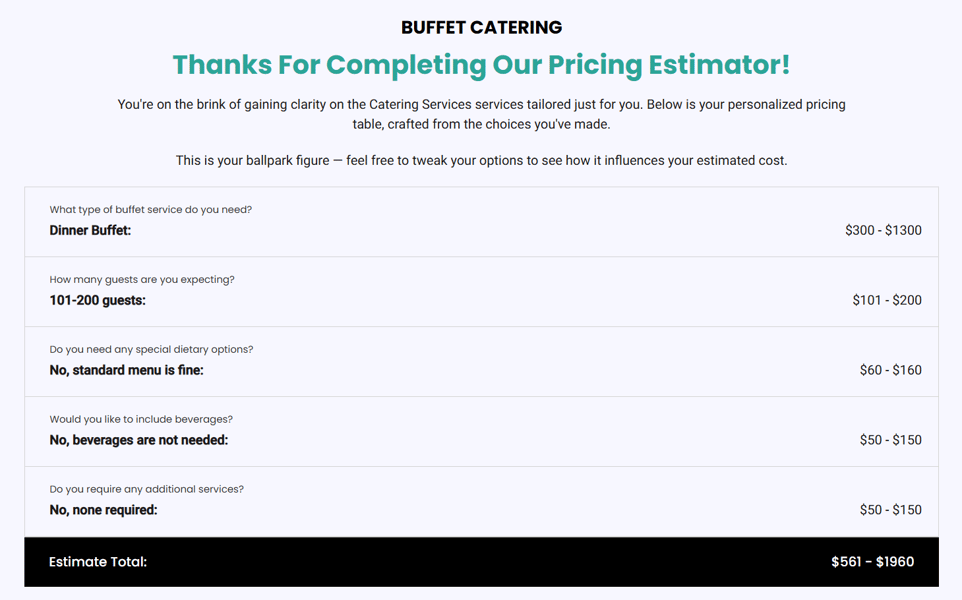Select the Dinner Buffet answer label

90,231
